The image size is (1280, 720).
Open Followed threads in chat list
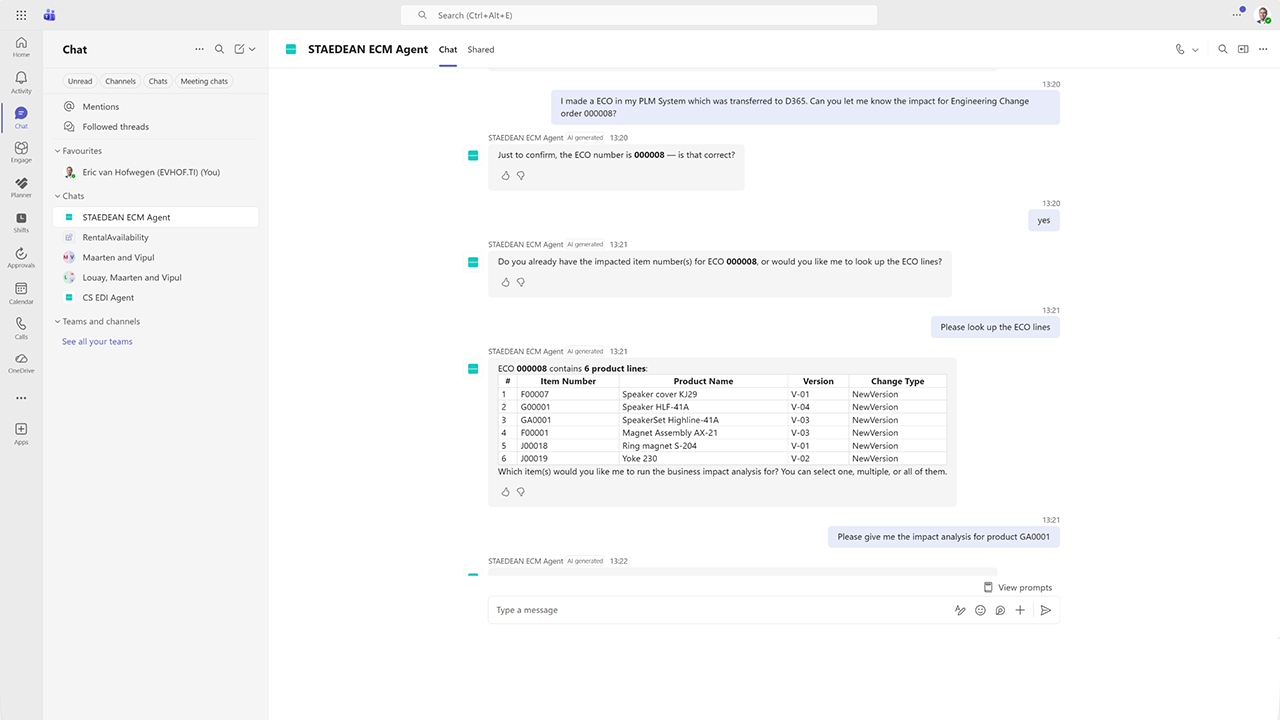[155, 127]
